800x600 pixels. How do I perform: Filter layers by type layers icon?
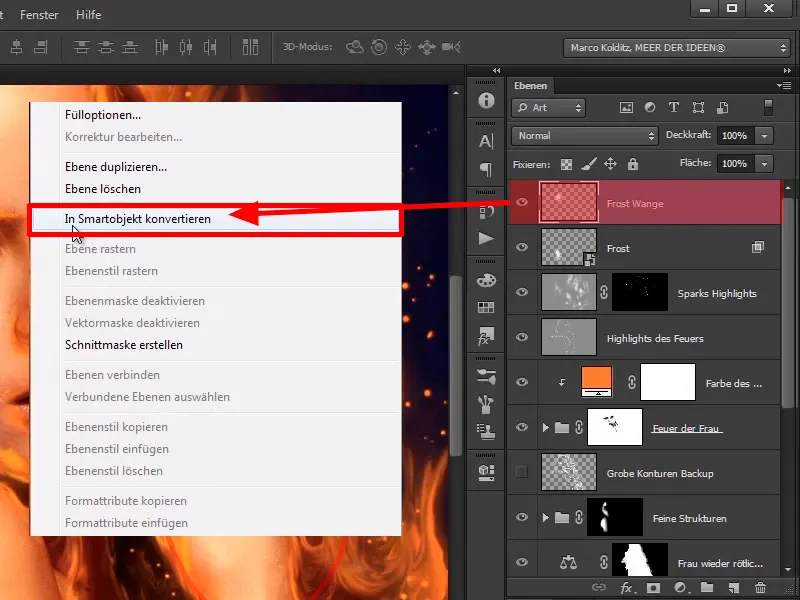tap(674, 108)
